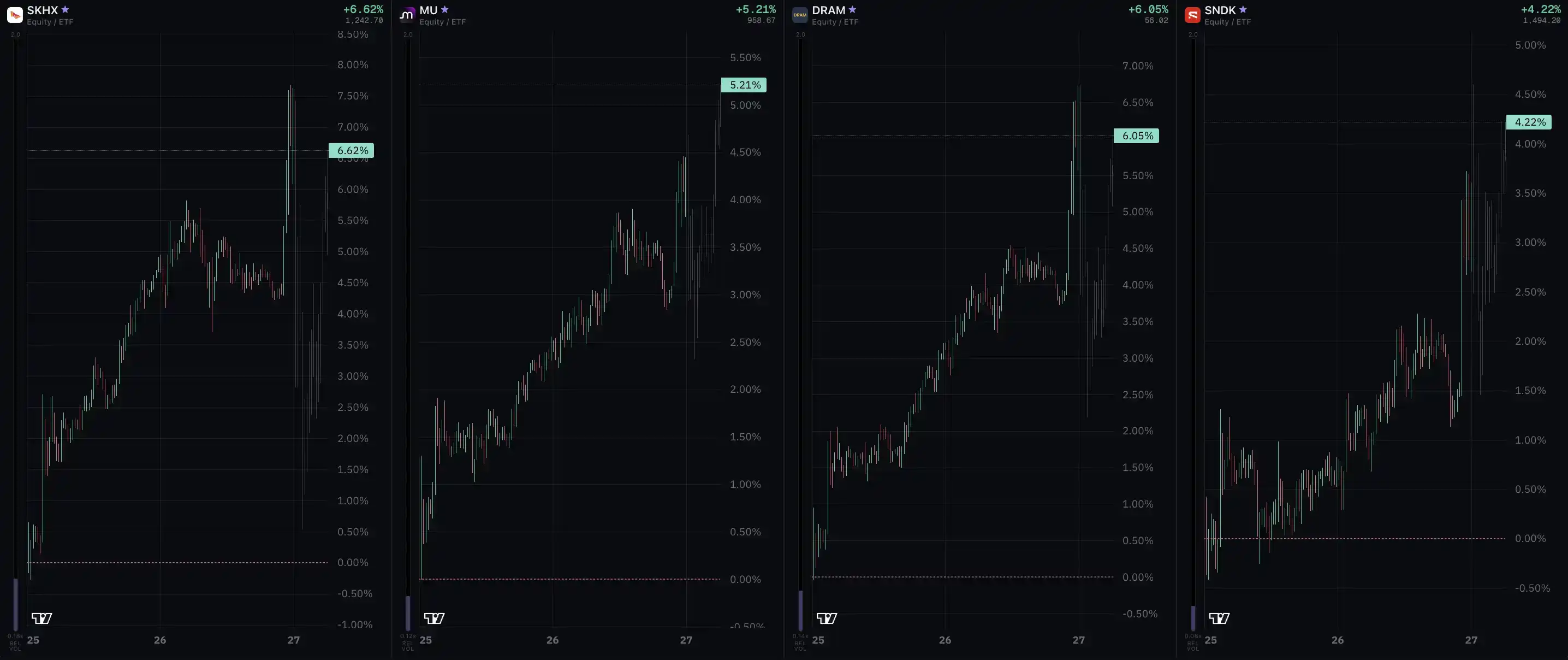The width and height of the screenshot is (1568, 660).
Task: Click the MU relative volume bar
Action: pos(408,613)
